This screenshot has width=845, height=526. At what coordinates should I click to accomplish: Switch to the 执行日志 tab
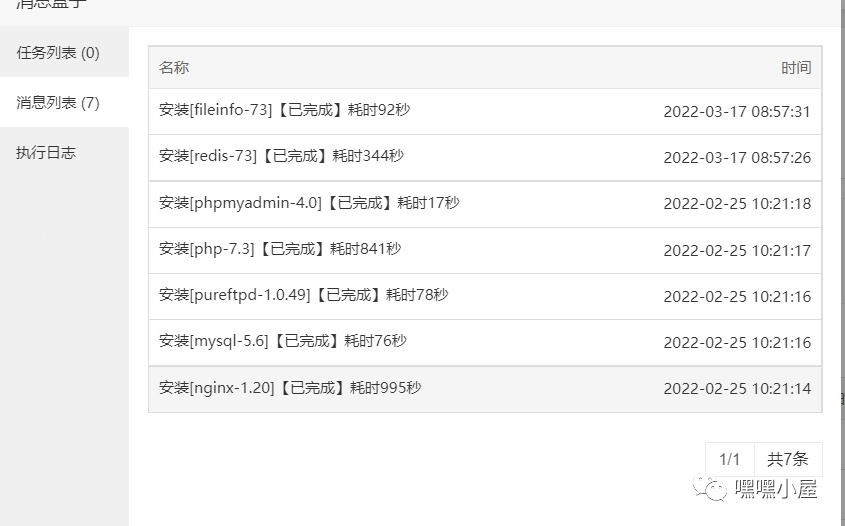64,153
